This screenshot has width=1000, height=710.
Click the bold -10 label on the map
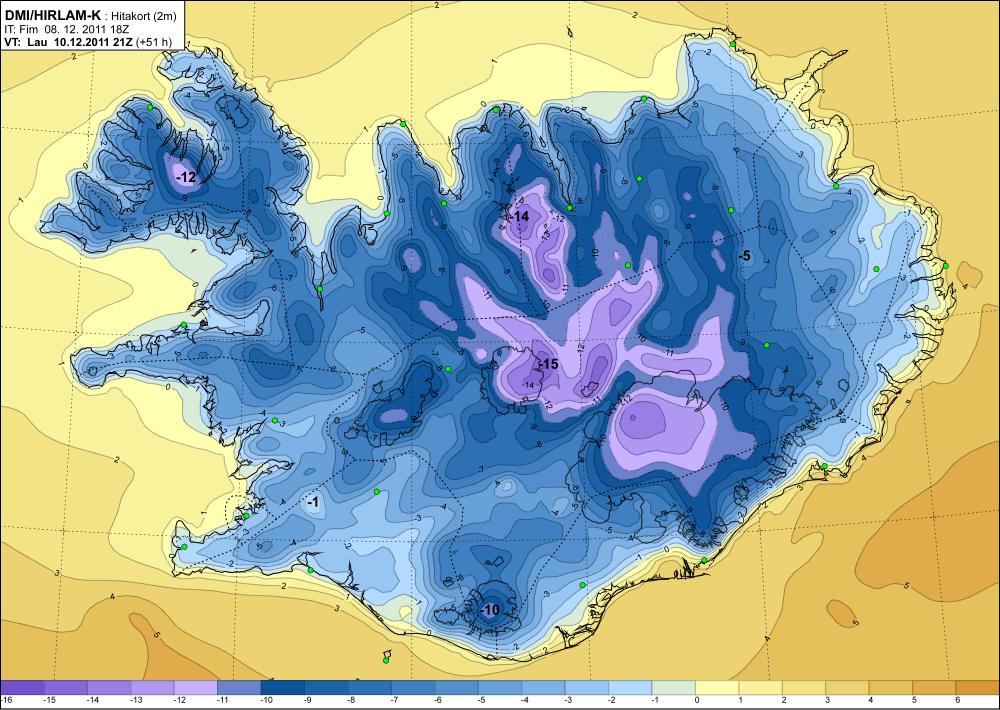(490, 610)
